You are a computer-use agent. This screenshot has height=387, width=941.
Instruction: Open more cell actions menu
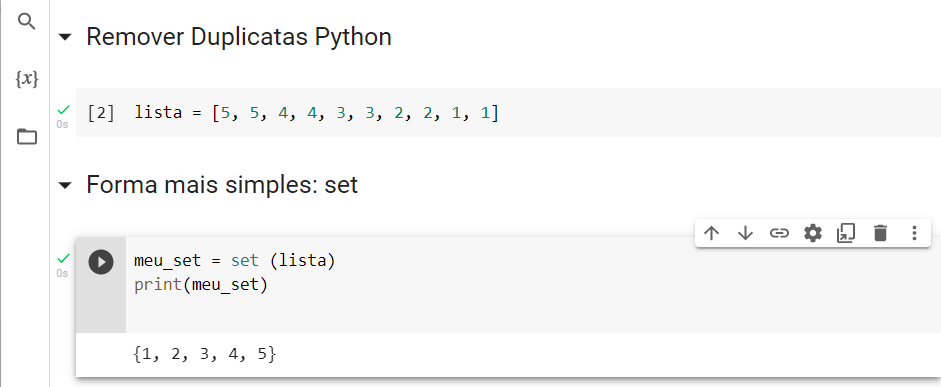(914, 233)
